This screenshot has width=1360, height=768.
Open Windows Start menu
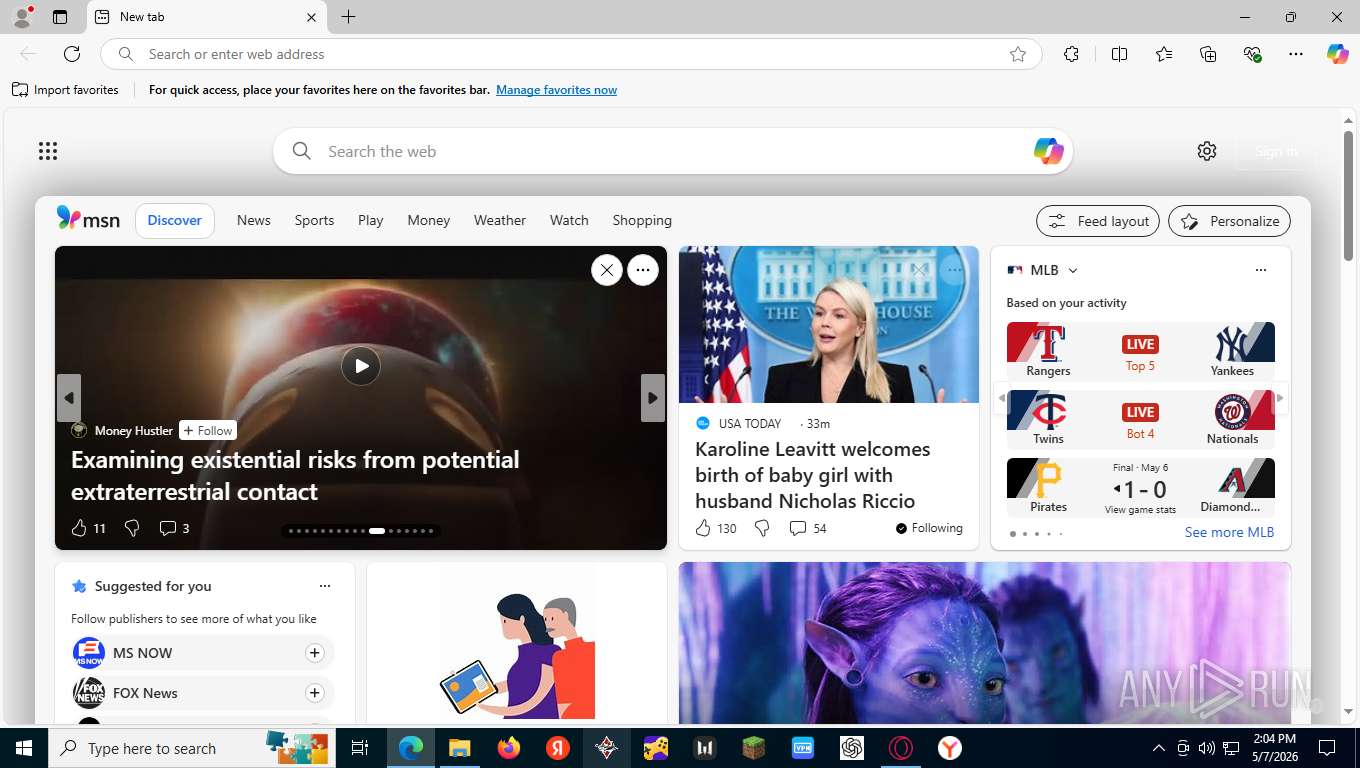tap(24, 748)
